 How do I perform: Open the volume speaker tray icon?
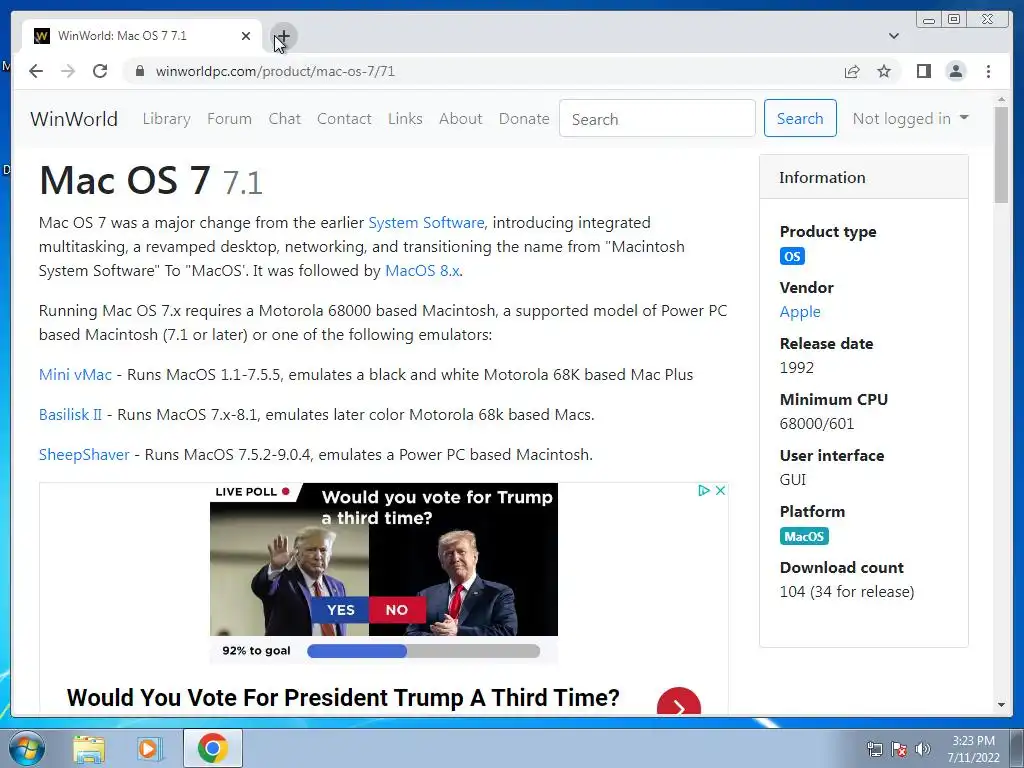pyautogui.click(x=923, y=749)
